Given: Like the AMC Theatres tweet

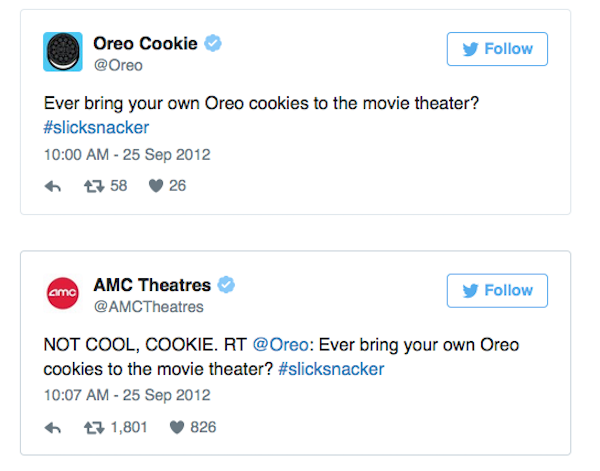Looking at the screenshot, I should tap(177, 427).
